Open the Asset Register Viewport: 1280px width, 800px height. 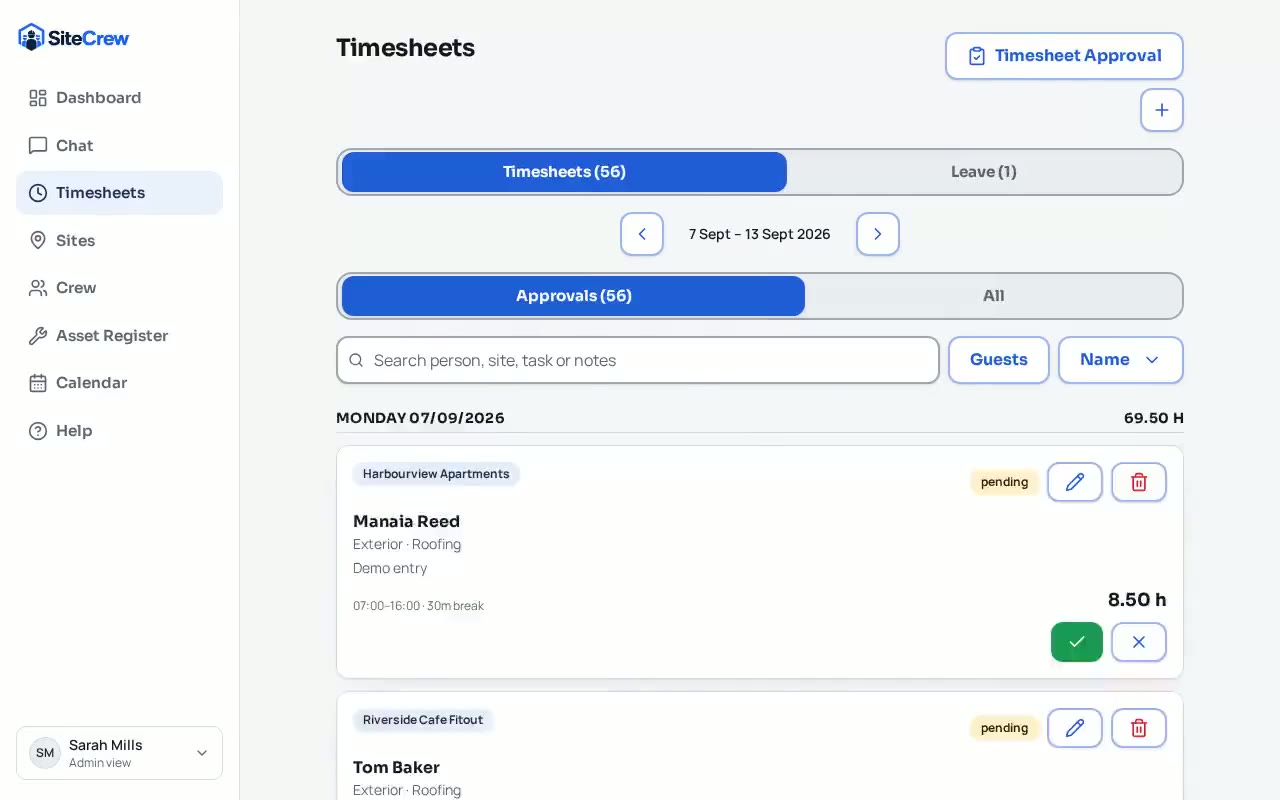(119, 336)
